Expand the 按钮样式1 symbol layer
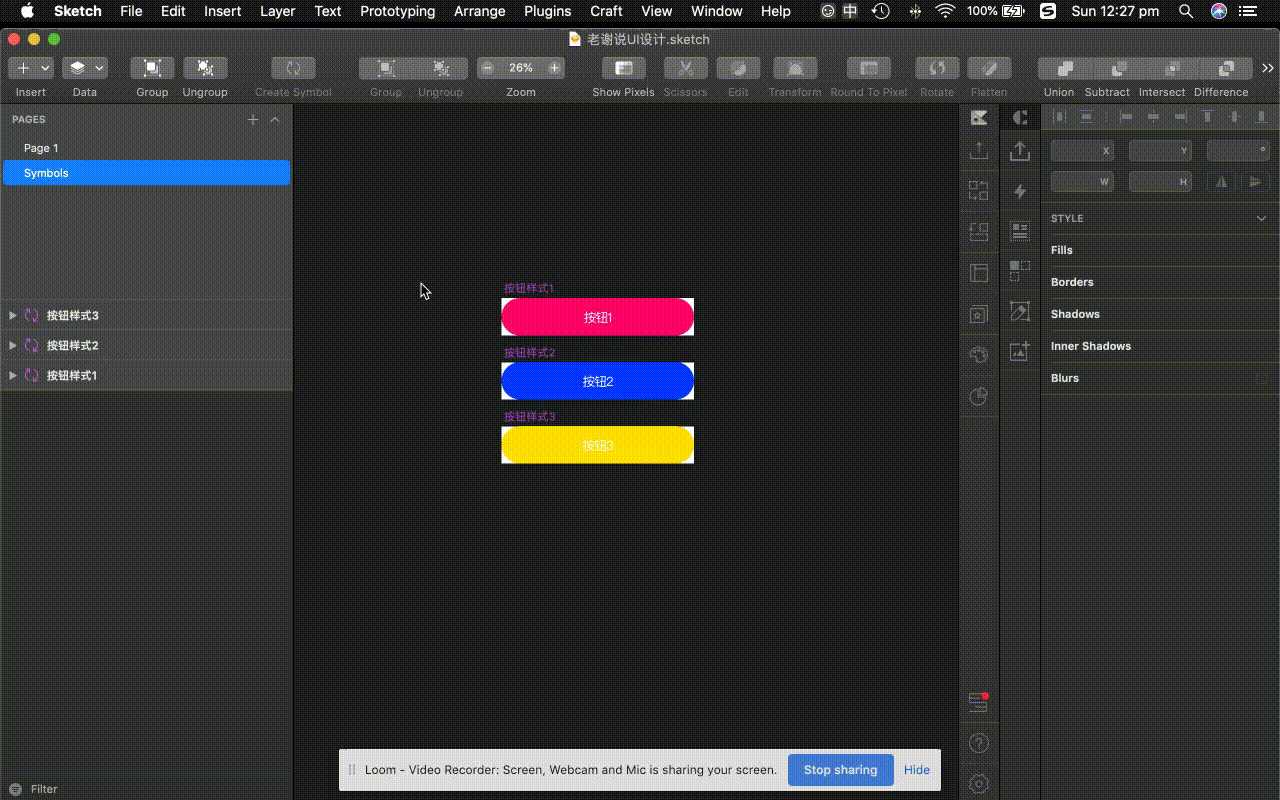Screen dimensions: 1280x800 coord(12,375)
